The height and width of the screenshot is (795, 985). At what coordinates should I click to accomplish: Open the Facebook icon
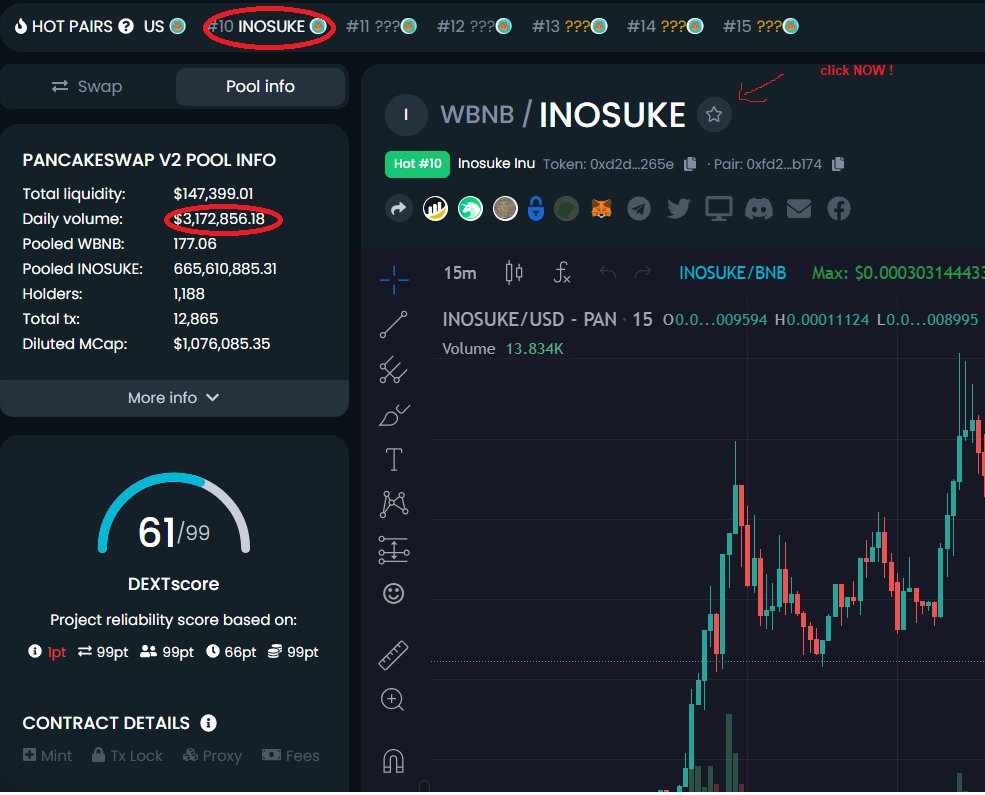click(839, 208)
